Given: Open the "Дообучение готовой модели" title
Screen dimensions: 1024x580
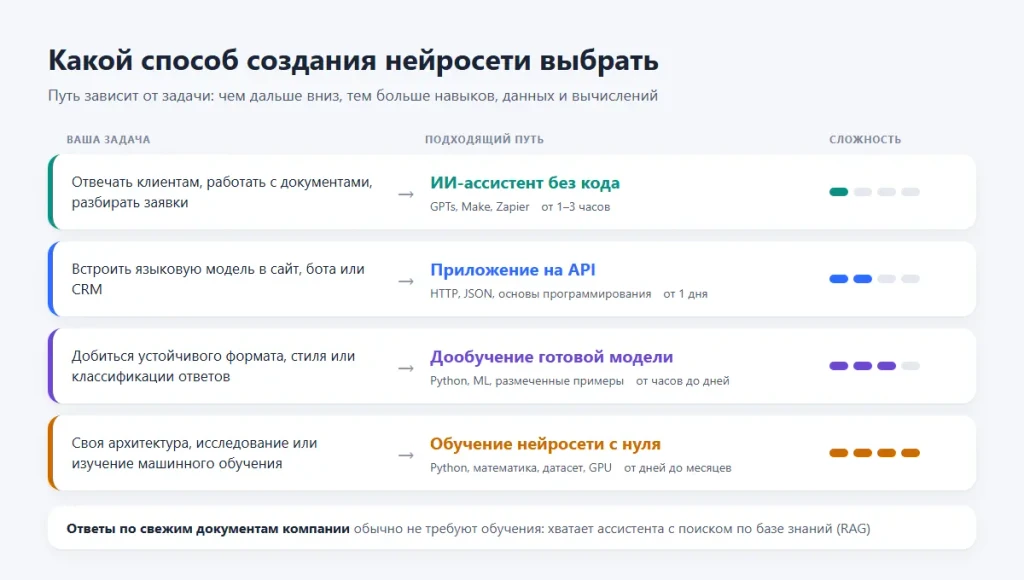Looking at the screenshot, I should [x=551, y=357].
